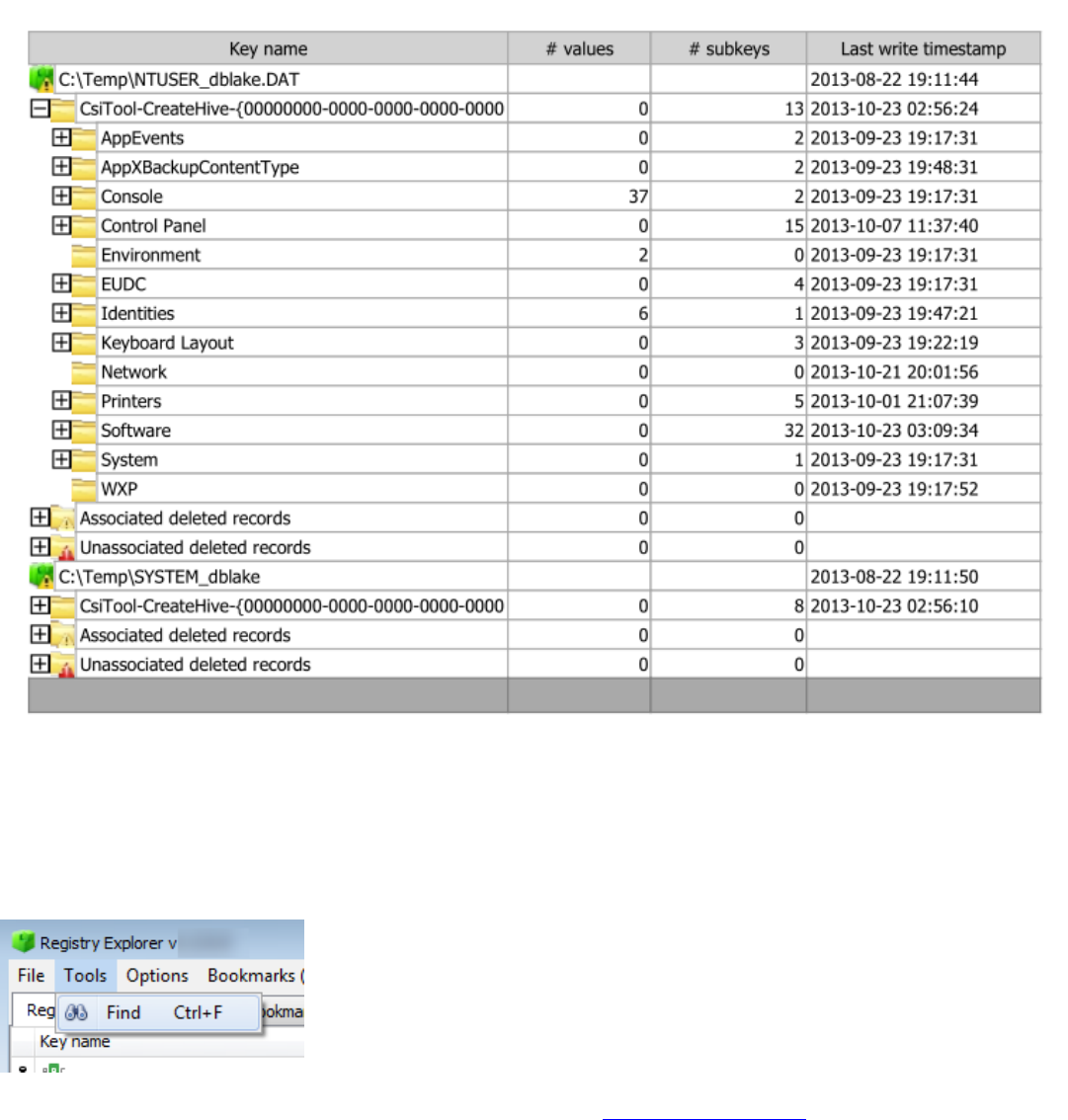Screen dimensions: 1068x1120
Task: Collapse the NTUSER CsiTool-CreateHive root key
Action: click(x=40, y=109)
